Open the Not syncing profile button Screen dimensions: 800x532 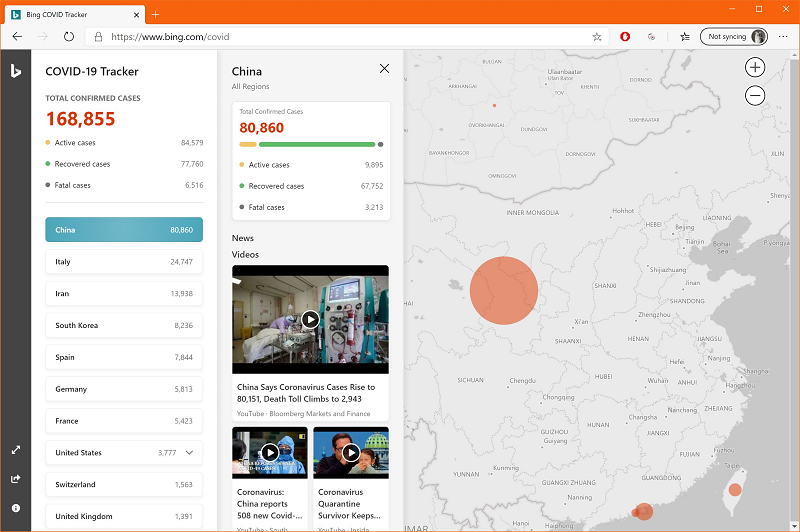[733, 36]
